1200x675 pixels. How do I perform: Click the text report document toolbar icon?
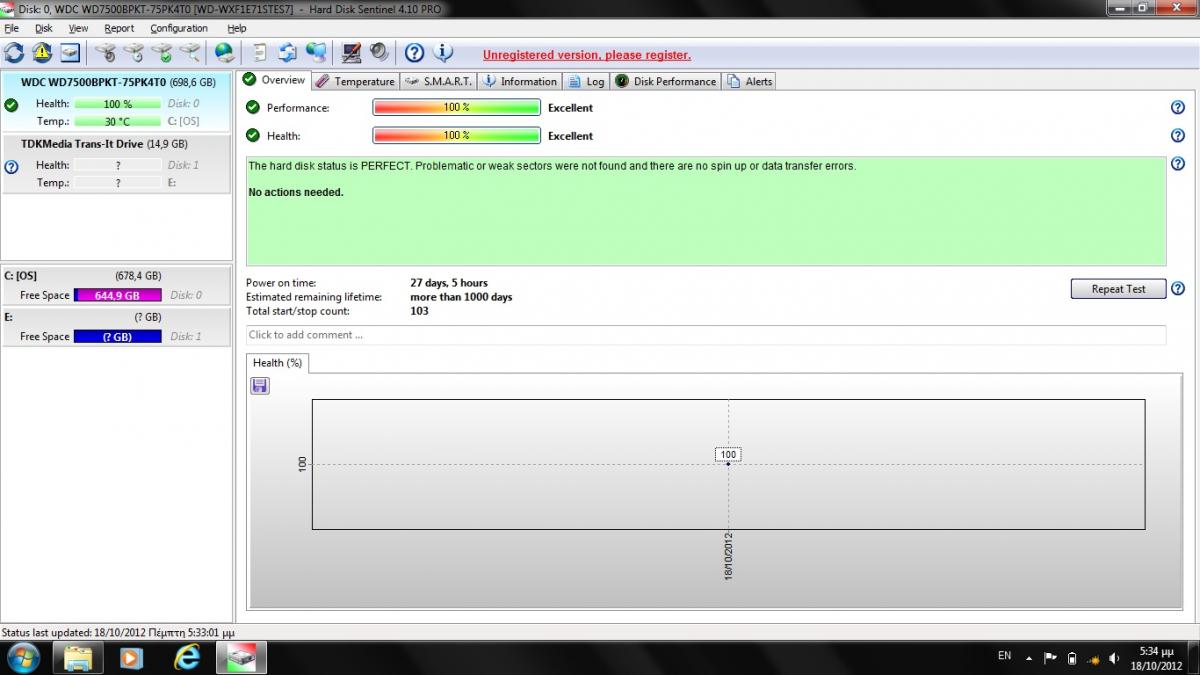(260, 52)
